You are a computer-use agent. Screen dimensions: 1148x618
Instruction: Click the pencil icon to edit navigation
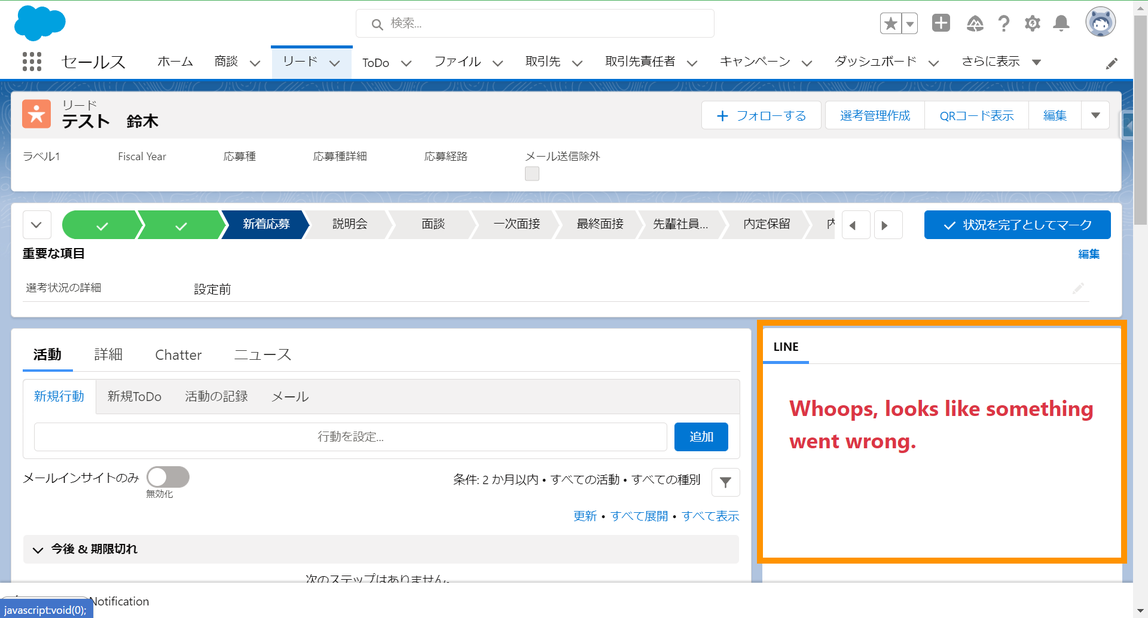click(x=1111, y=62)
